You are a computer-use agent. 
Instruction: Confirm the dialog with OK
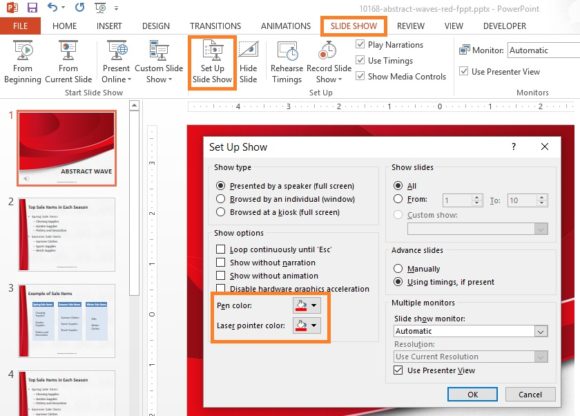(x=472, y=395)
